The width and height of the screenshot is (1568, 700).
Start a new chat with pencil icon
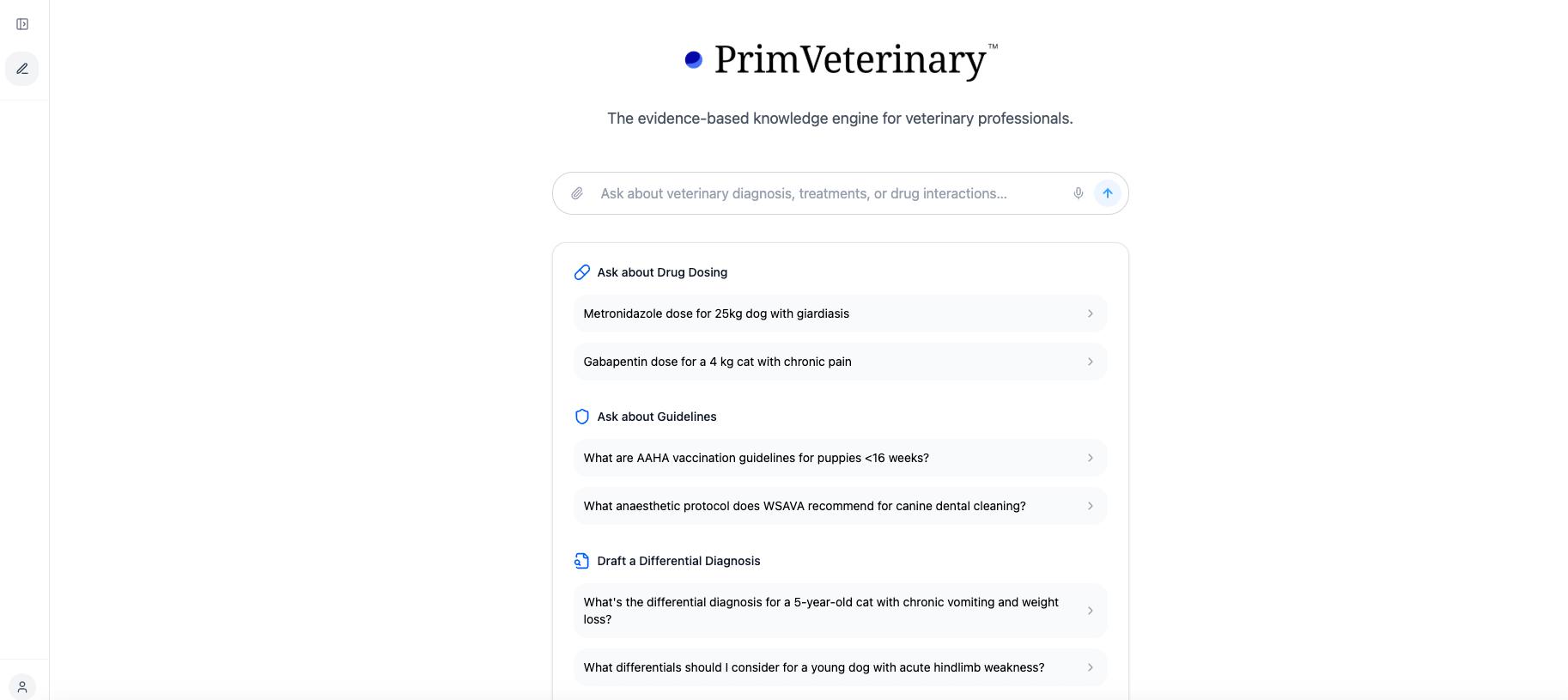22,69
